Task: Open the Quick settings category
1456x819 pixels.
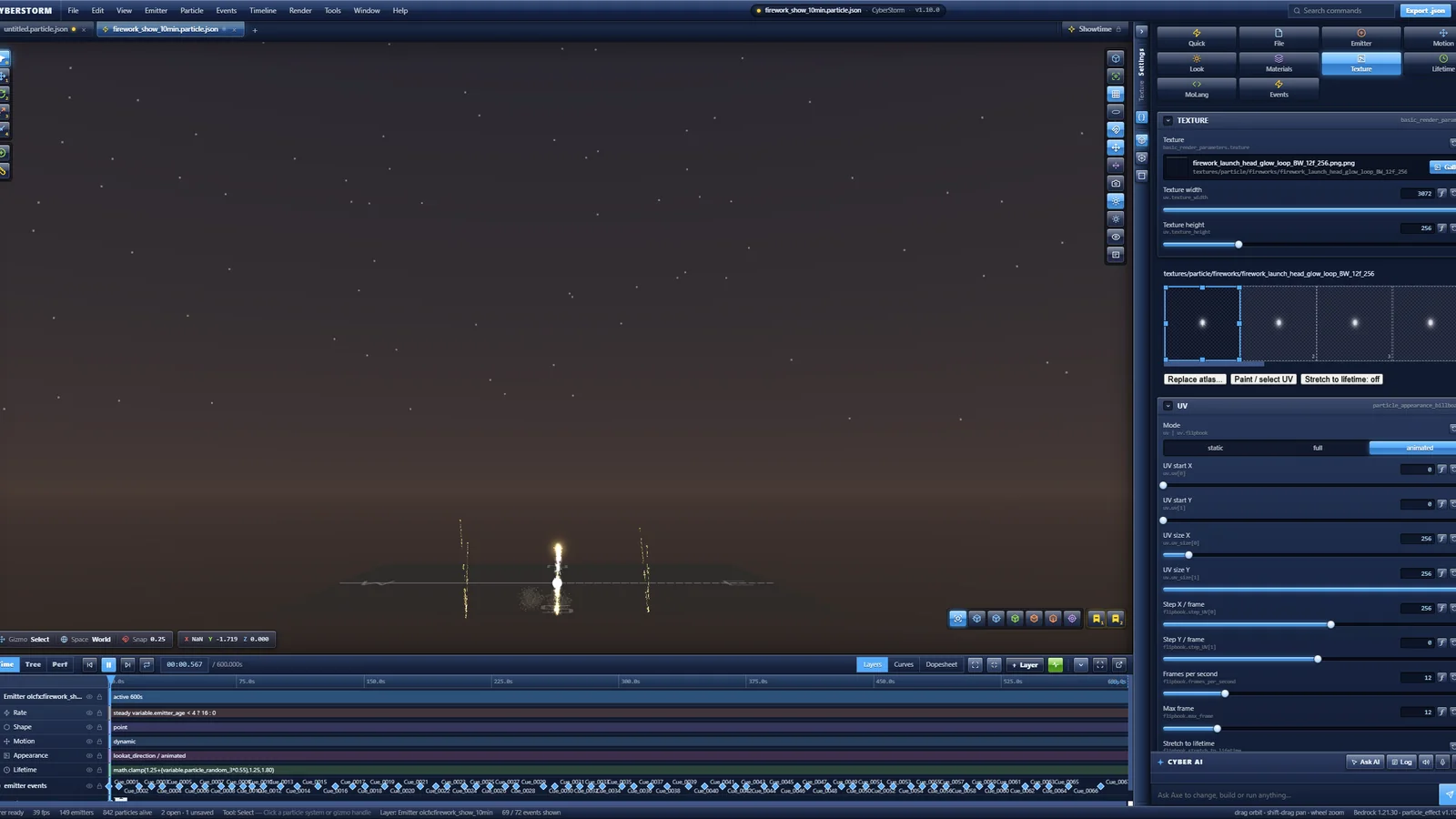Action: point(1197,38)
